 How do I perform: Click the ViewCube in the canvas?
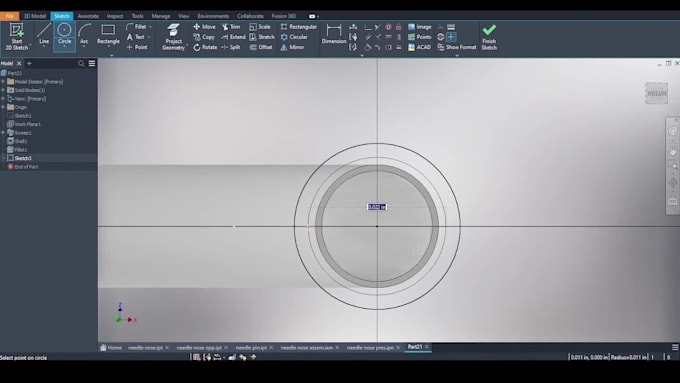(x=657, y=93)
